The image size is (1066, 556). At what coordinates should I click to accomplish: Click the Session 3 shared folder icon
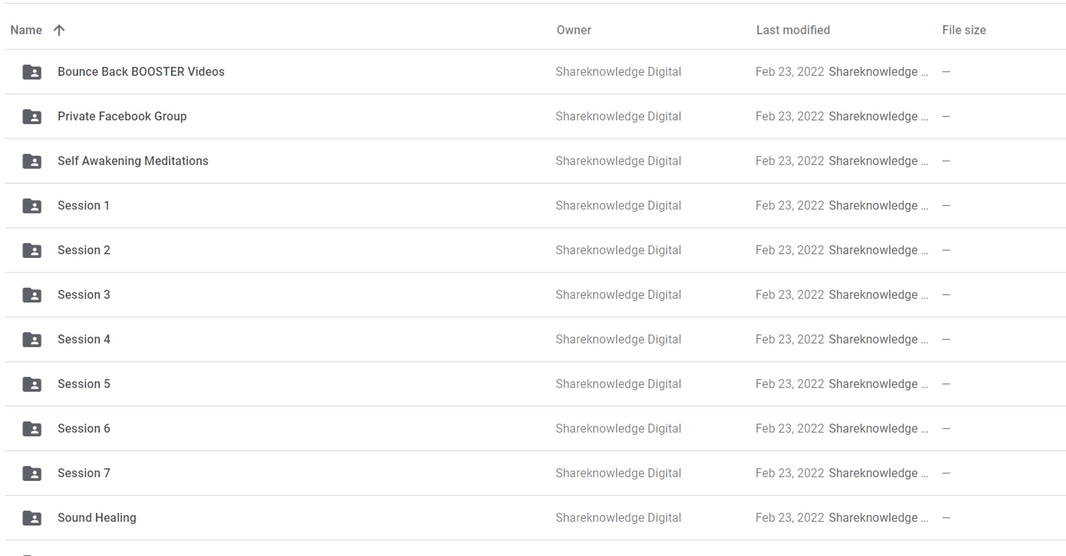click(x=32, y=295)
